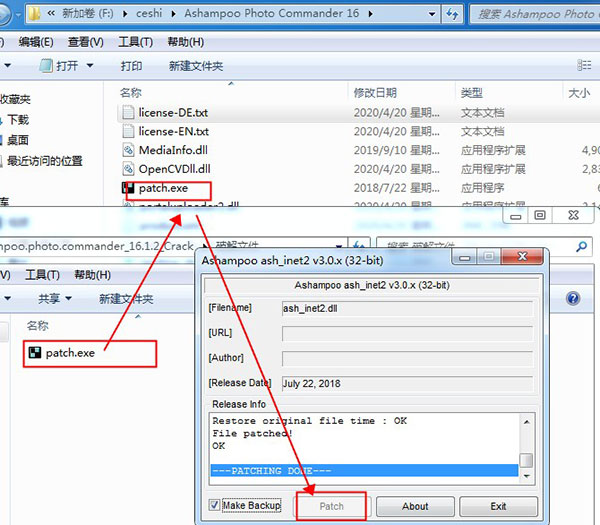Click the Patch button
The height and width of the screenshot is (525, 600).
(331, 506)
